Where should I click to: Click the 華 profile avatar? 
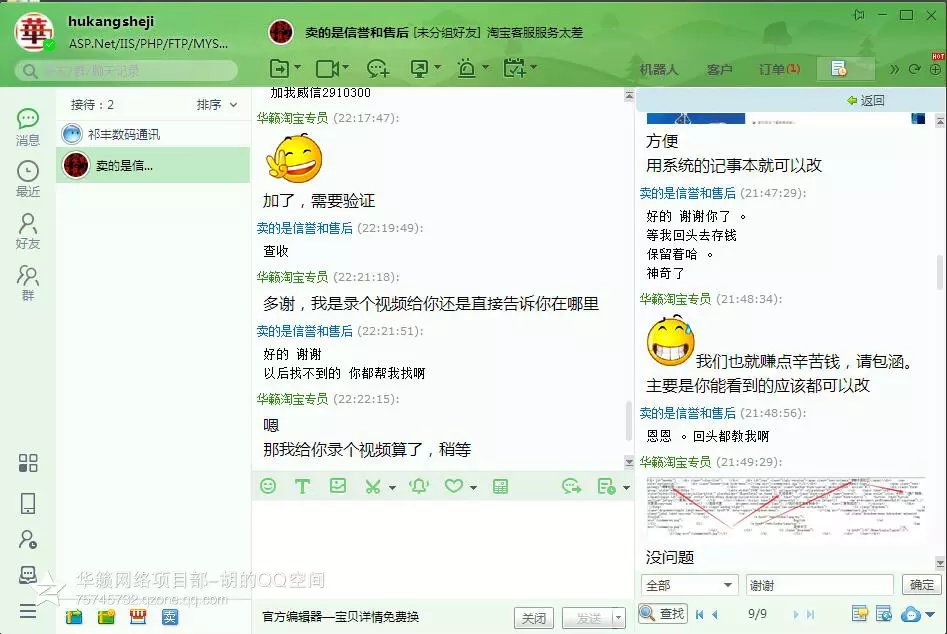coord(33,33)
